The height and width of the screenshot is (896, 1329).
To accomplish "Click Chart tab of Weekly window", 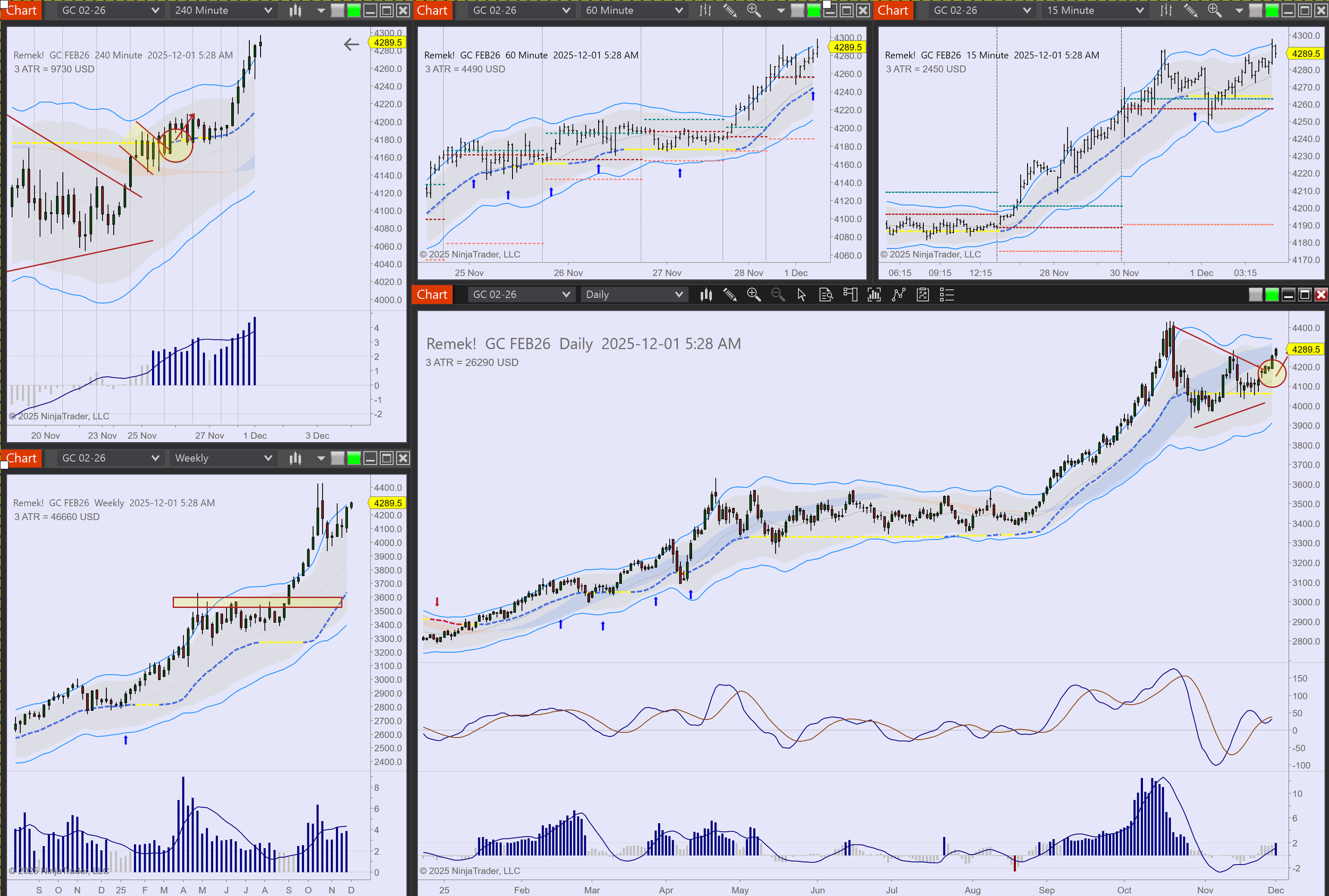I will tap(21, 458).
